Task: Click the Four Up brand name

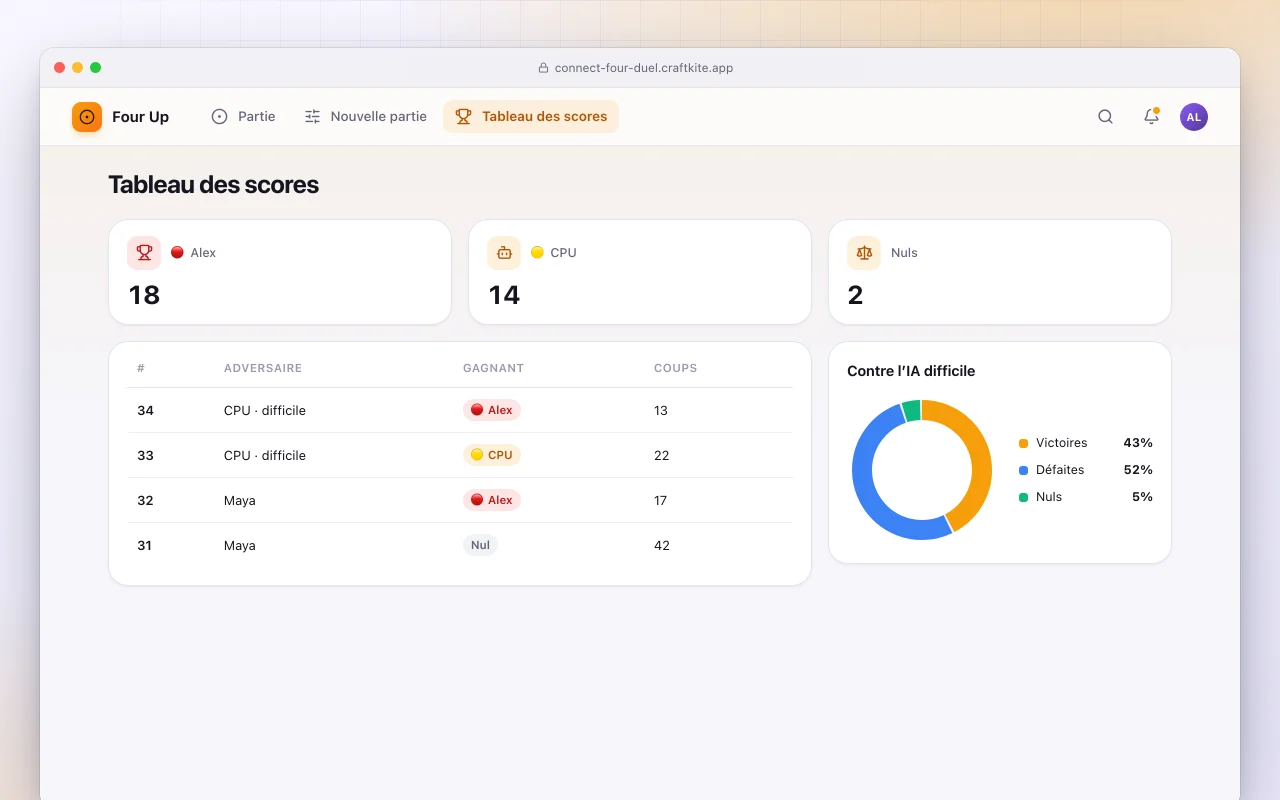Action: tap(140, 117)
